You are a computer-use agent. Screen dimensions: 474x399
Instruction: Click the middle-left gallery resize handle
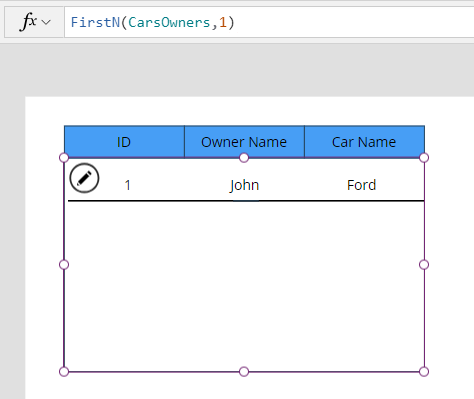click(x=64, y=265)
